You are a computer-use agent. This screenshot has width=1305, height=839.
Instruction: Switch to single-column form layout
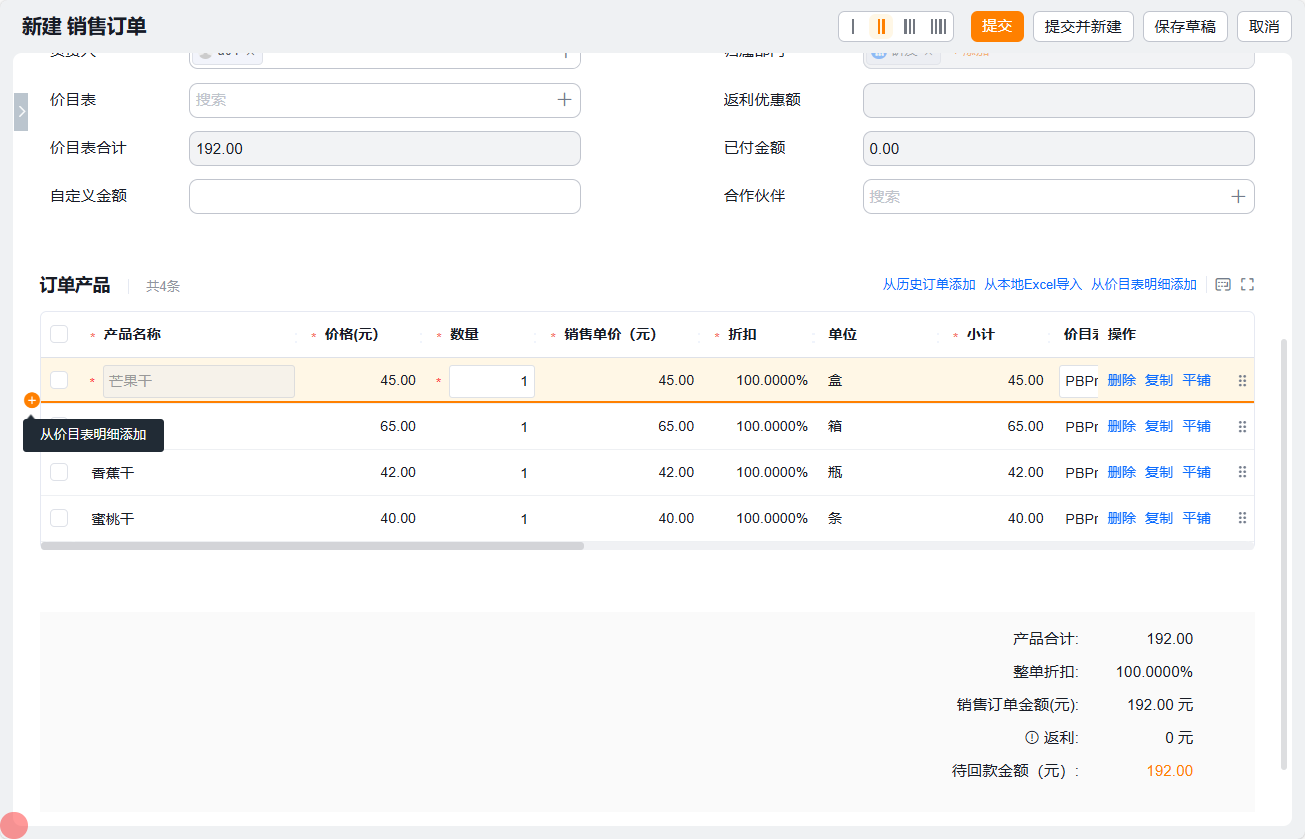click(x=853, y=27)
